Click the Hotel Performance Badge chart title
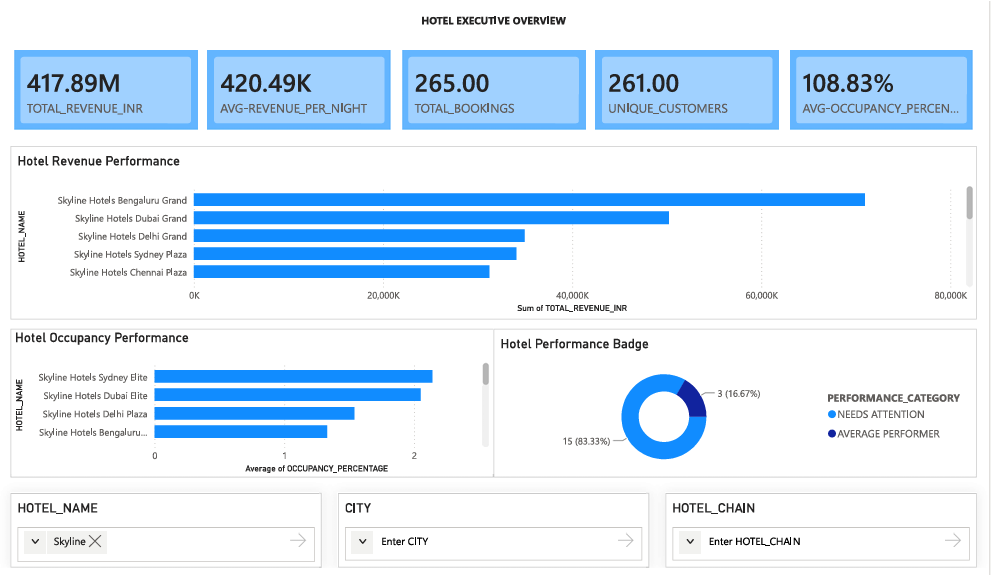The height and width of the screenshot is (578, 991). click(x=575, y=344)
